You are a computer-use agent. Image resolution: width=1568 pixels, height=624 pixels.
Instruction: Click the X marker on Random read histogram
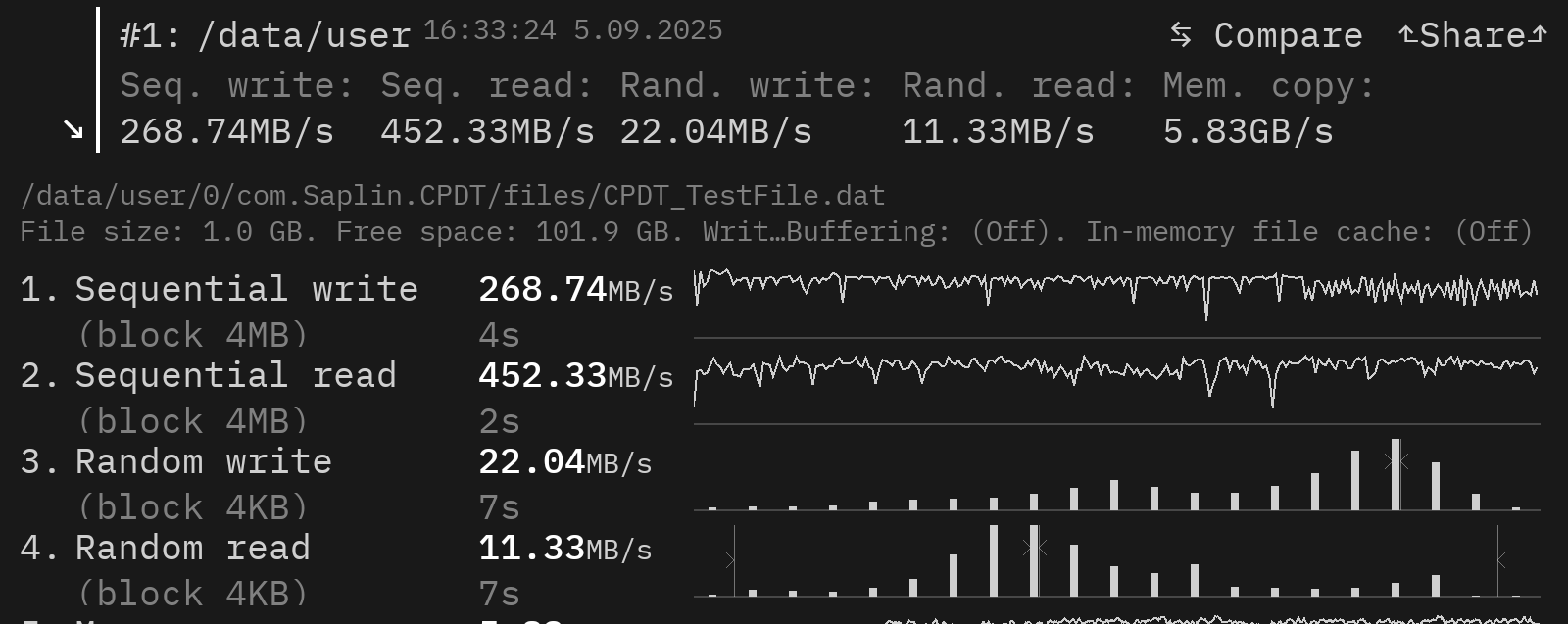1034,548
